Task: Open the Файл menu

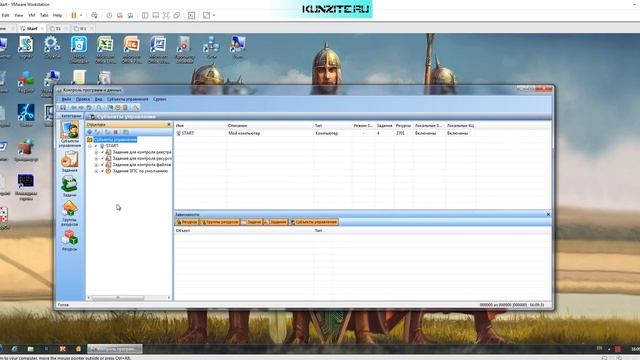Action: 66,99
